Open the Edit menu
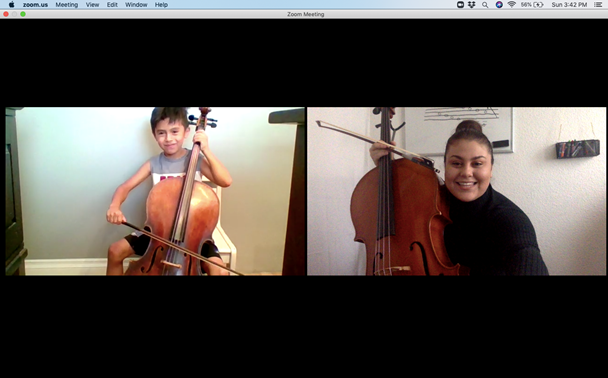 (x=112, y=5)
